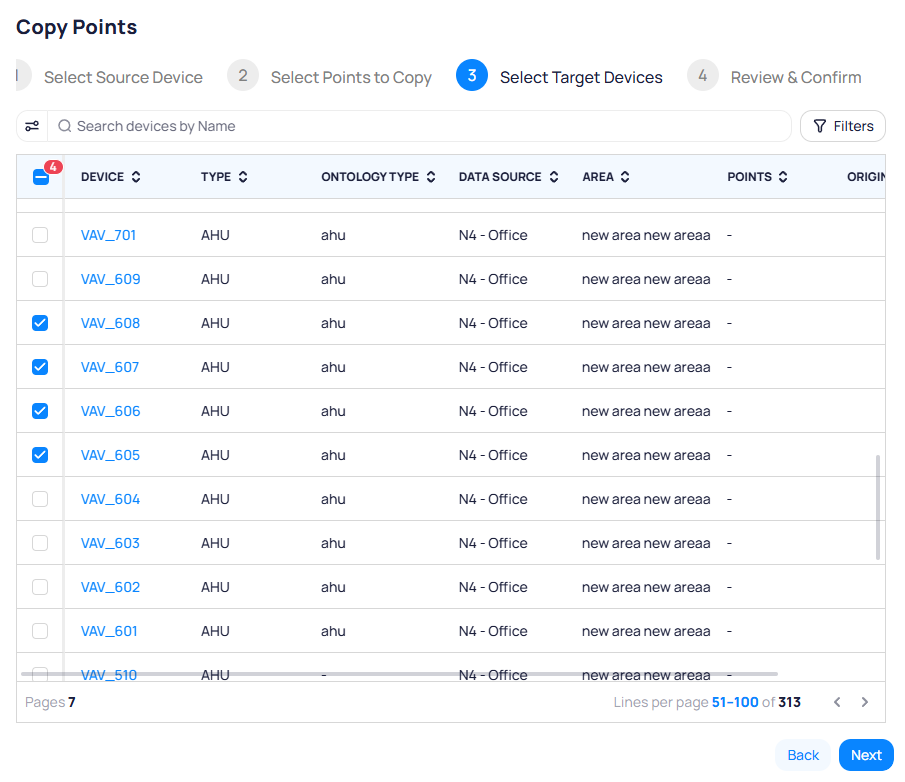This screenshot has width=905, height=782.
Task: Sort by Type column arrows
Action: click(243, 177)
